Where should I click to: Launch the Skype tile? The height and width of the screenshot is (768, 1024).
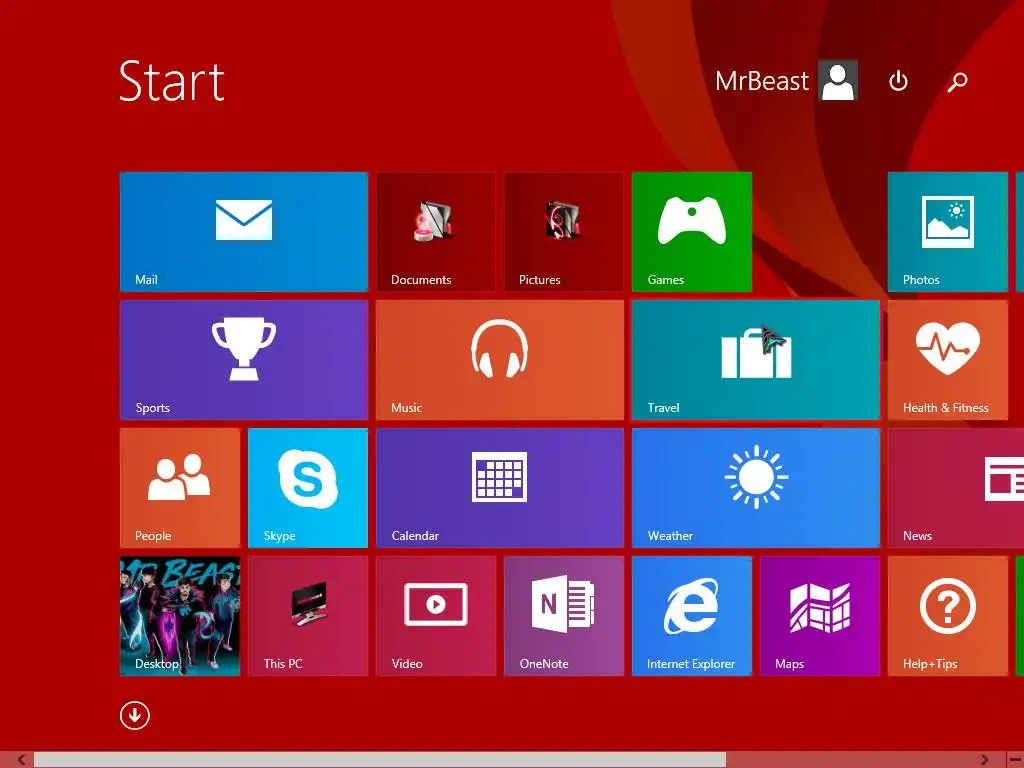coord(308,488)
